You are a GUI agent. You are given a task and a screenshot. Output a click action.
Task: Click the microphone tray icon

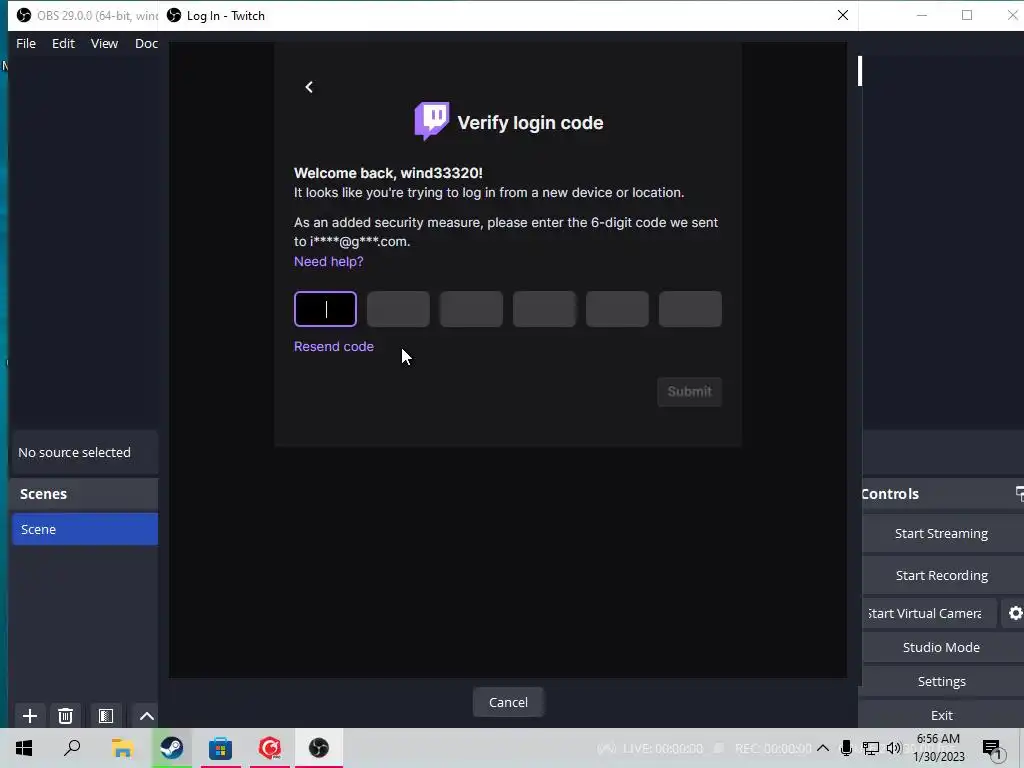[x=846, y=748]
